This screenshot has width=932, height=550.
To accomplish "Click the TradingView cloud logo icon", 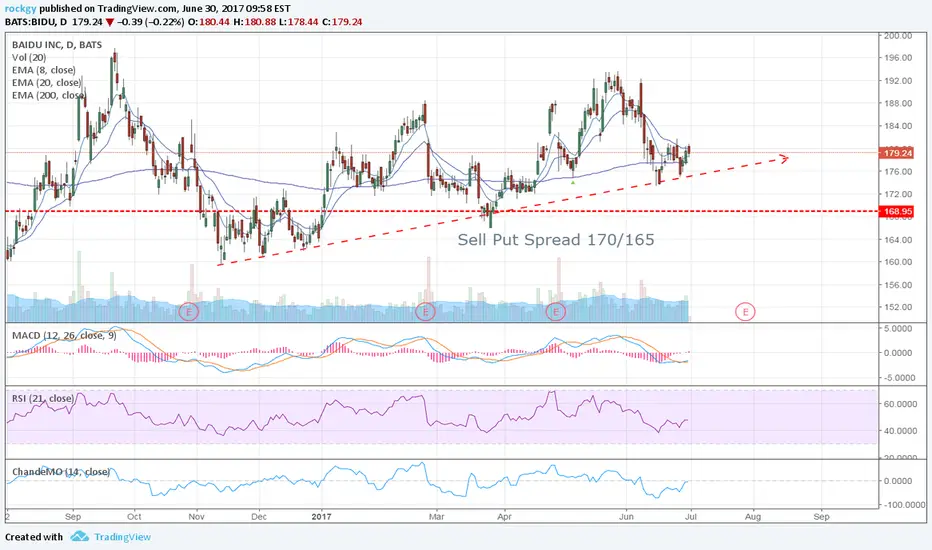I will pos(79,536).
